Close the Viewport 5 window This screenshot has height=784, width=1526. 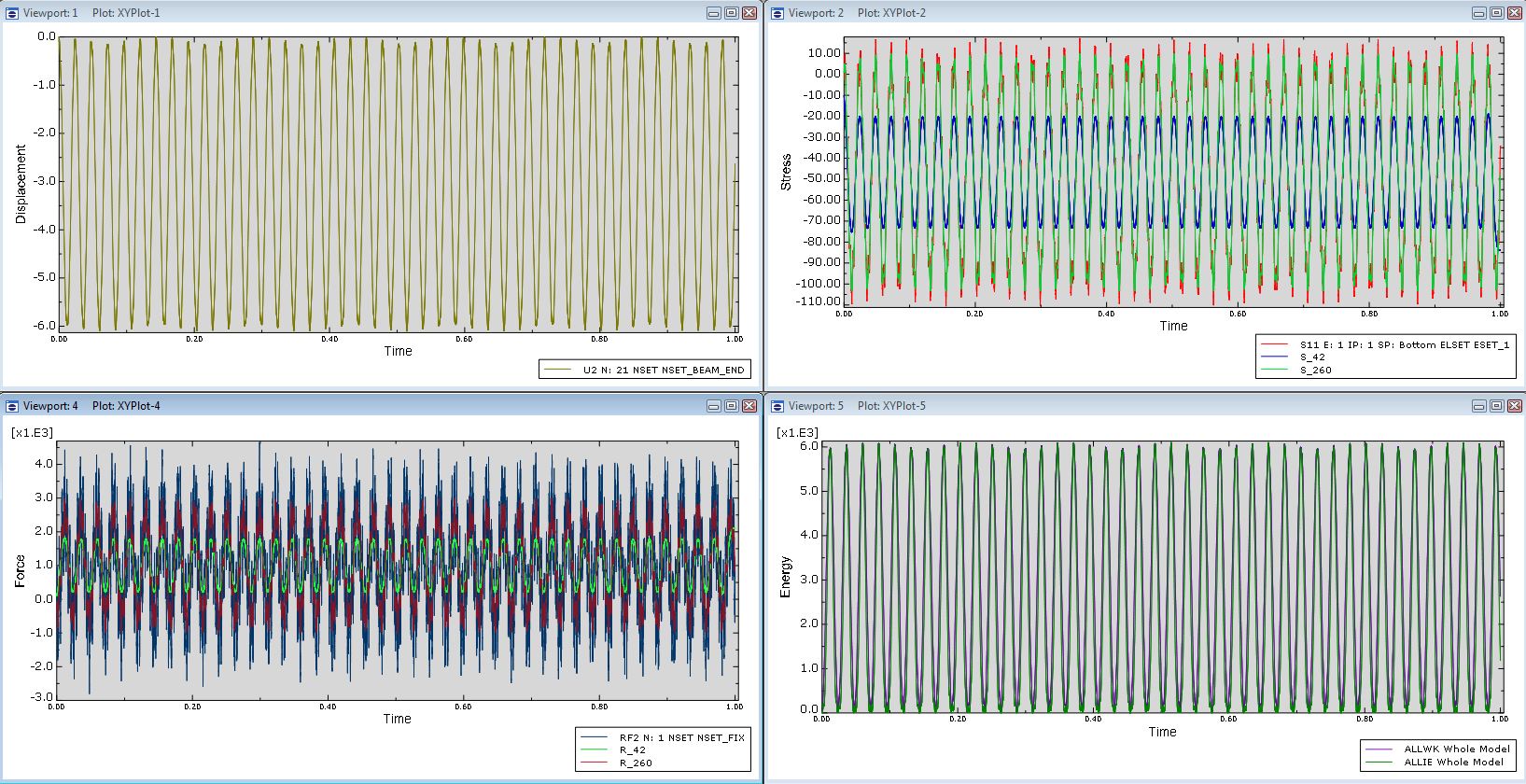[1515, 406]
